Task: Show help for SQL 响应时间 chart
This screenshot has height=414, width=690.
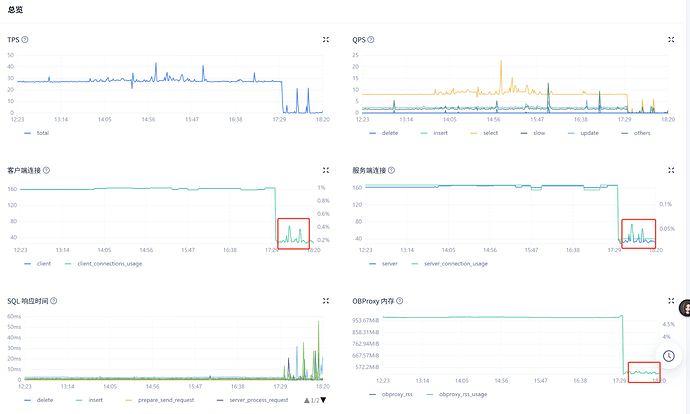Action: 54,301
